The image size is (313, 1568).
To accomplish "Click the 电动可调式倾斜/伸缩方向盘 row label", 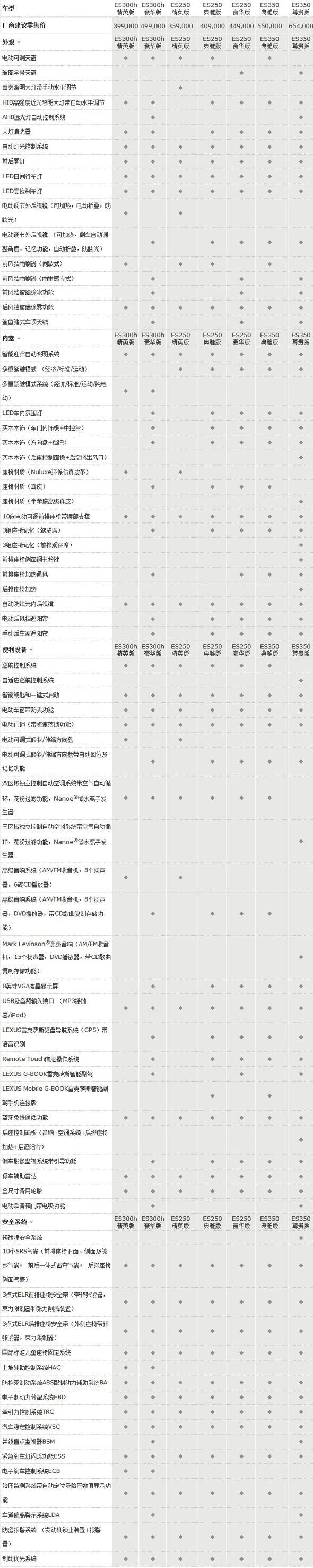I will (x=38, y=740).
